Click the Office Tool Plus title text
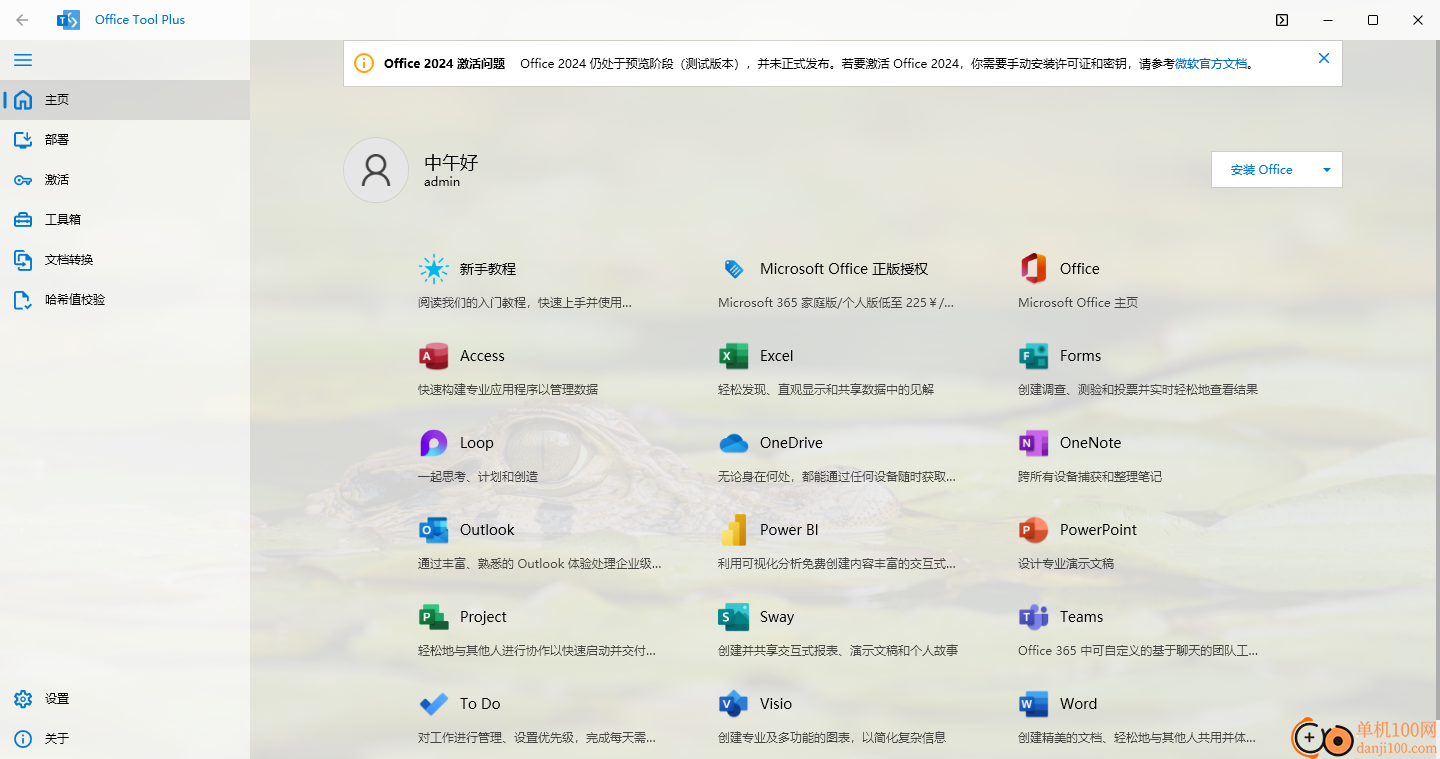 (x=140, y=19)
